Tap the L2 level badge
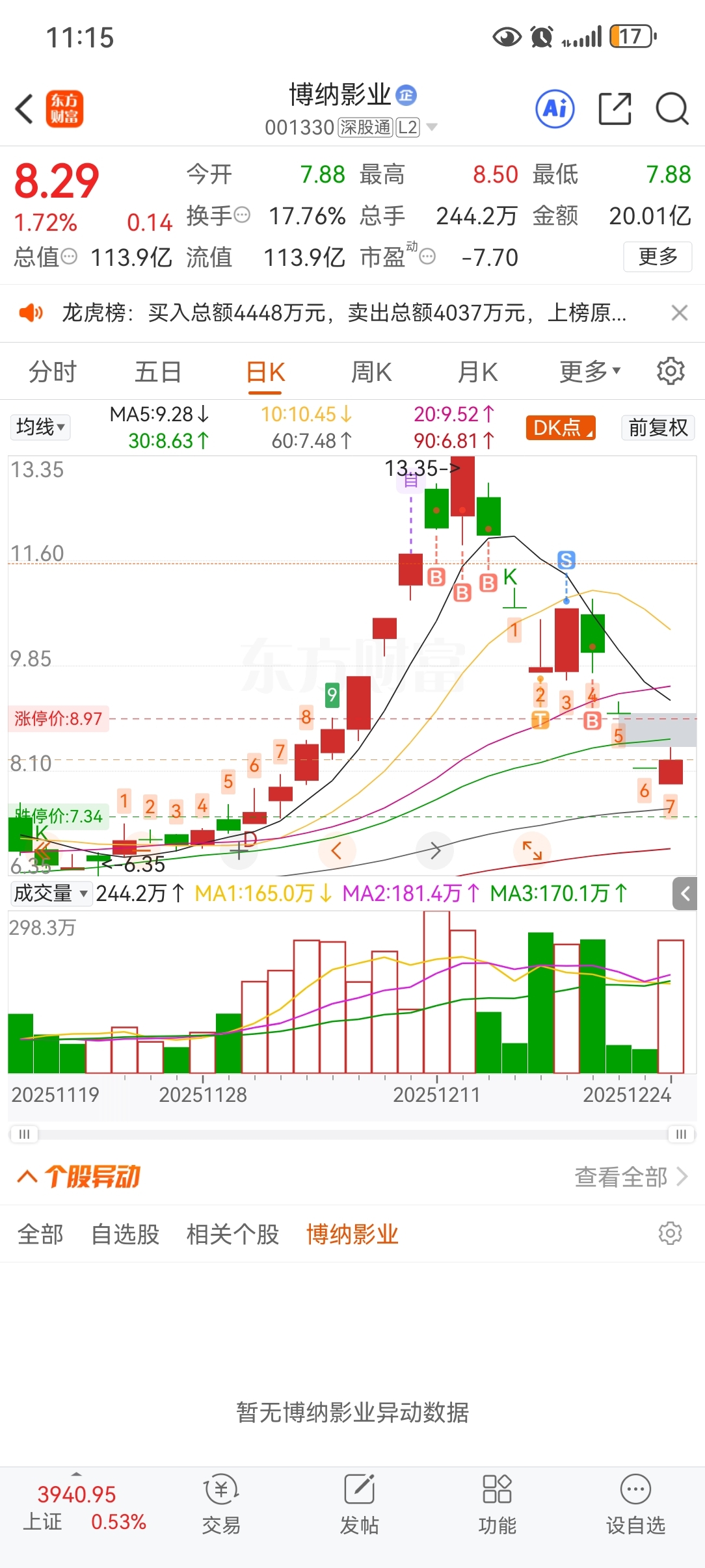The width and height of the screenshot is (705, 1568). tap(408, 127)
